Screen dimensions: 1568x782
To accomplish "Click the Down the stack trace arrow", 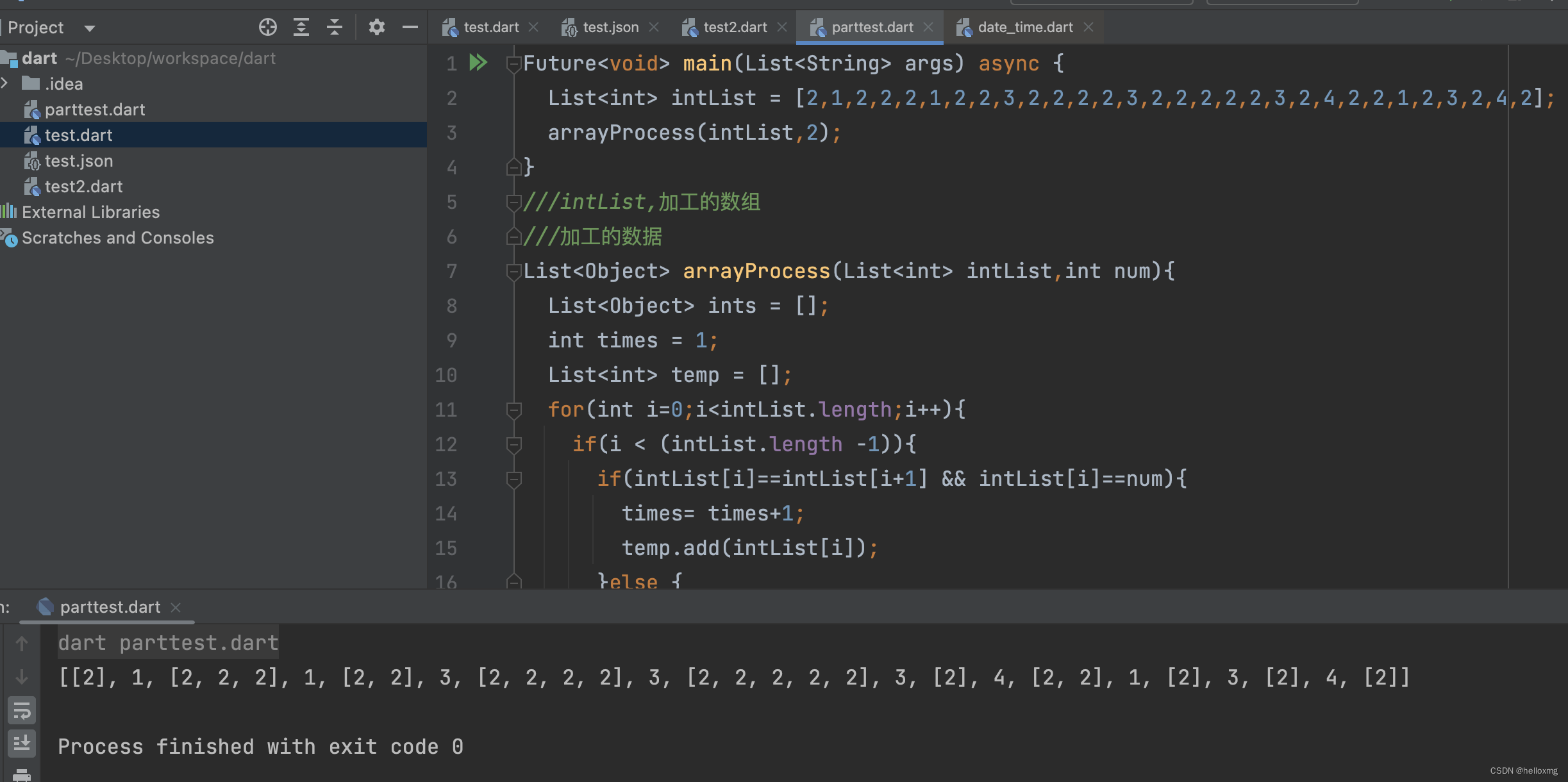I will (x=22, y=676).
